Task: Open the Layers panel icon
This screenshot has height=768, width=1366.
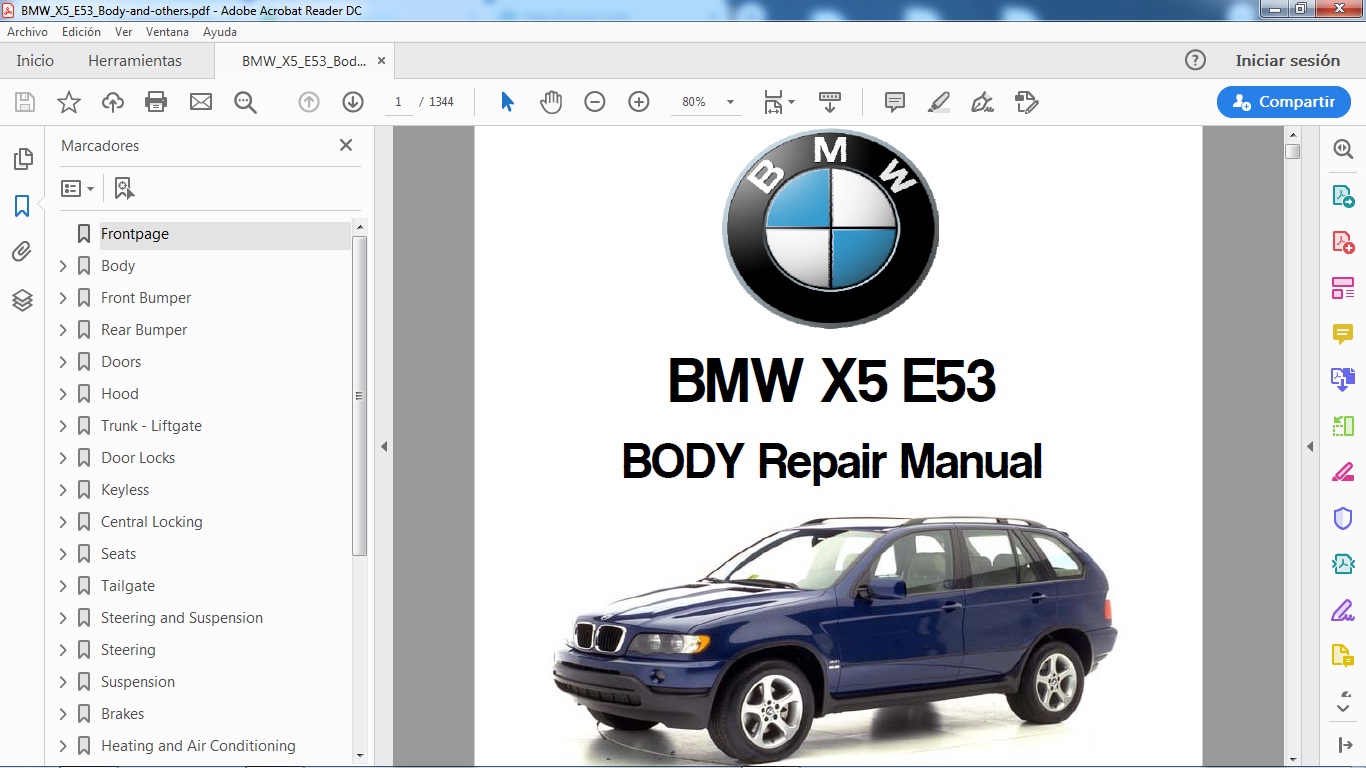Action: tap(22, 300)
